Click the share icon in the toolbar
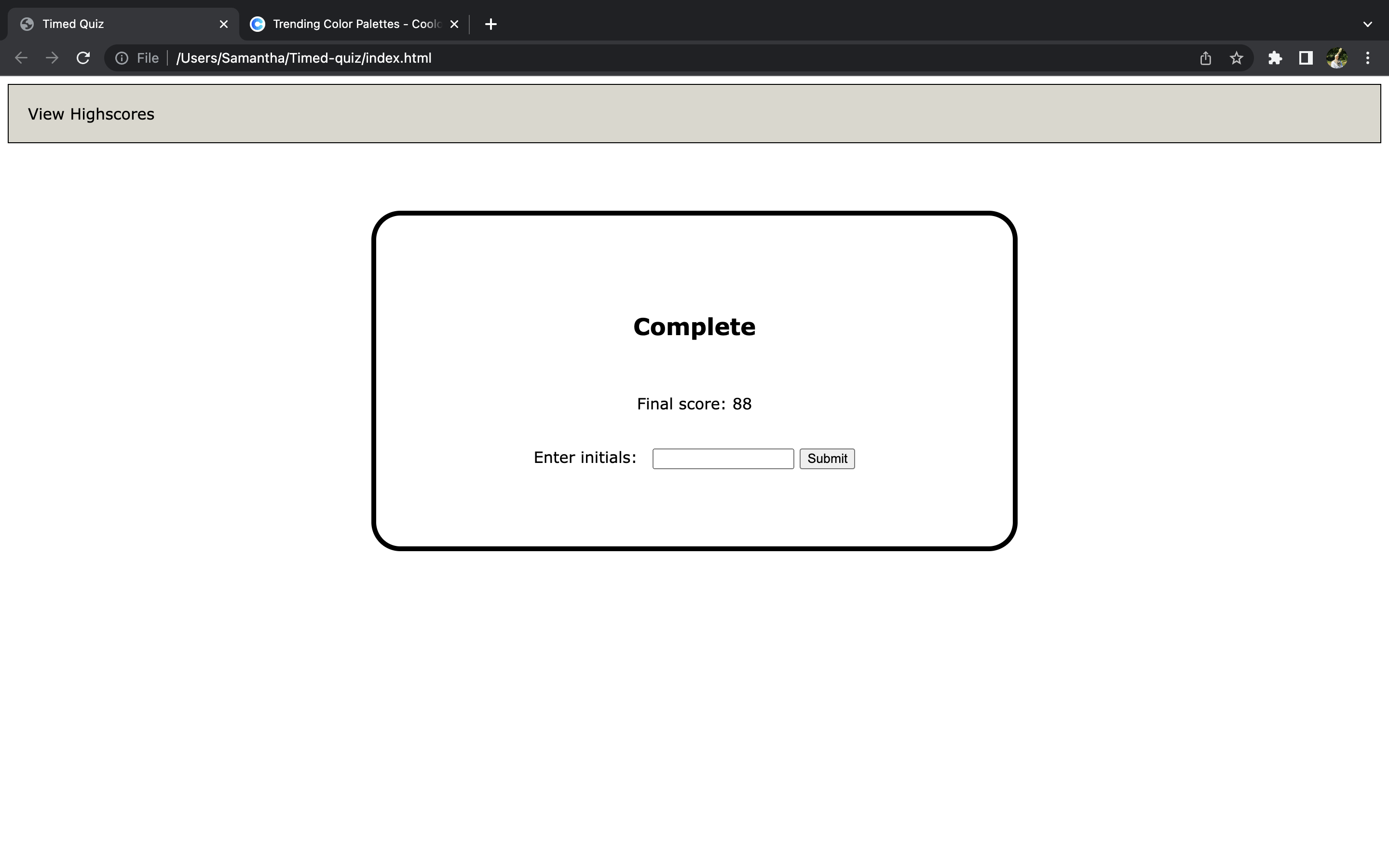The image size is (1389, 868). 1205,57
